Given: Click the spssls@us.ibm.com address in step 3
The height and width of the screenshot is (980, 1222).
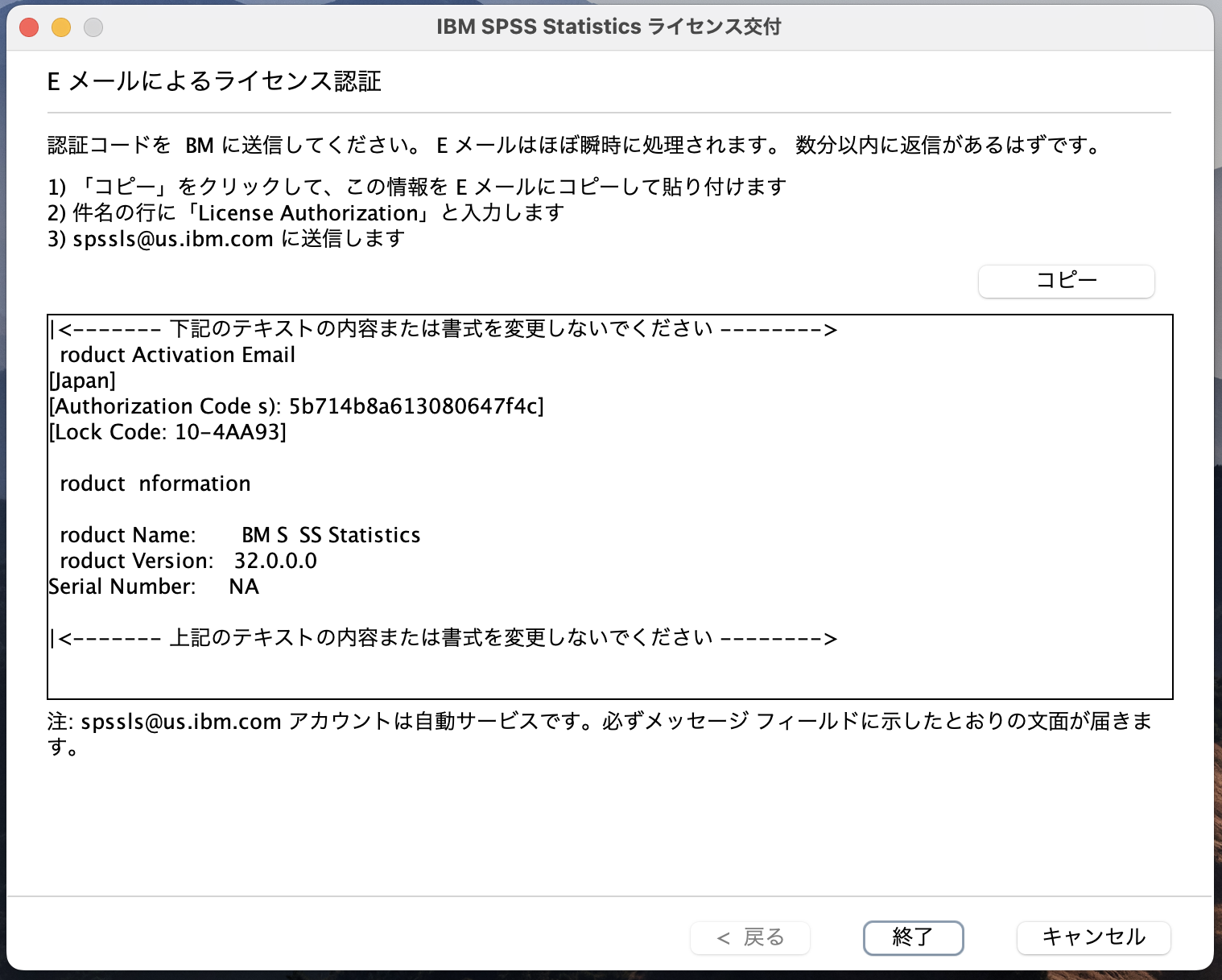Looking at the screenshot, I should click(173, 239).
